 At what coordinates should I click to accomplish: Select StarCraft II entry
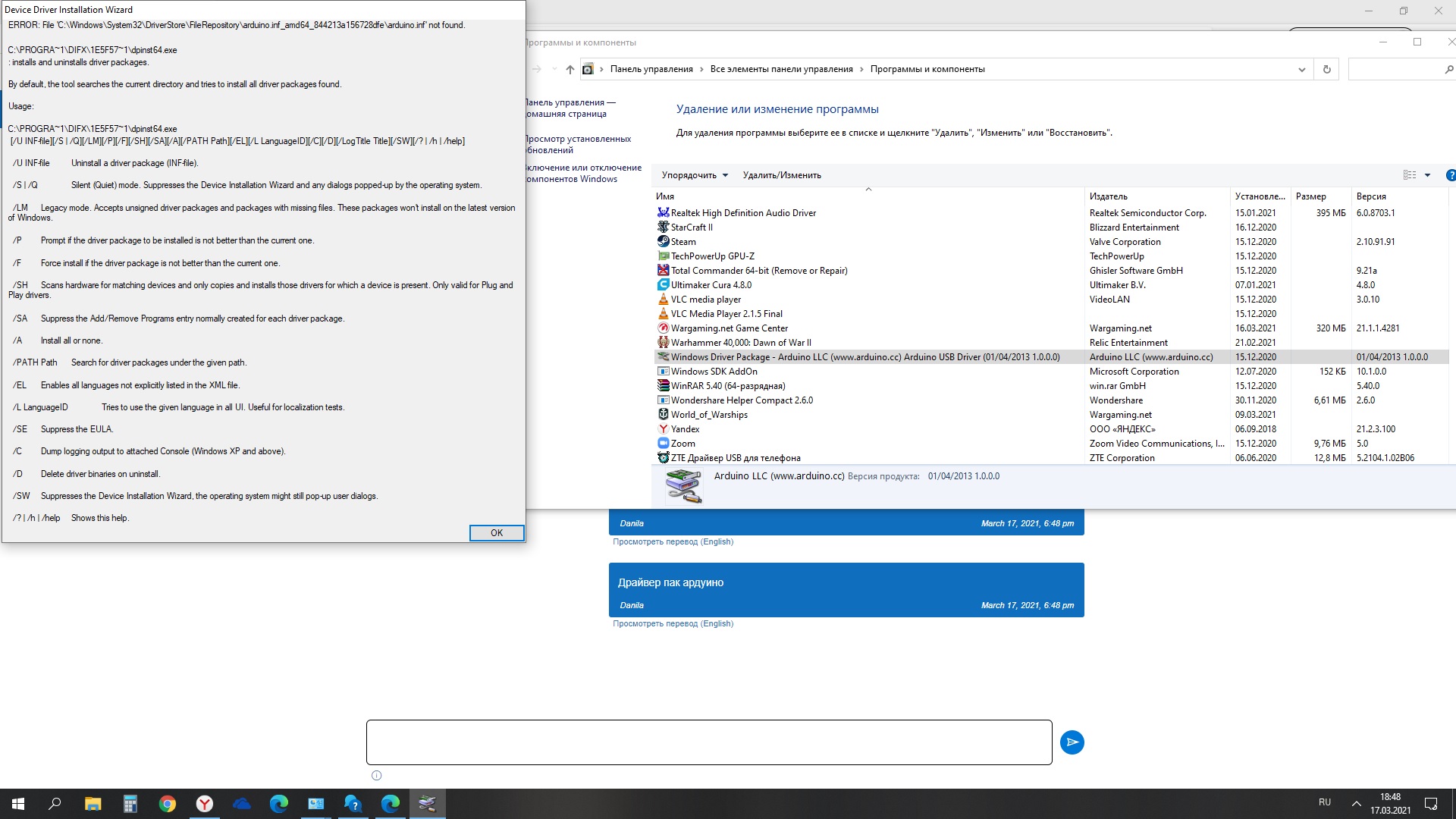point(1051,227)
